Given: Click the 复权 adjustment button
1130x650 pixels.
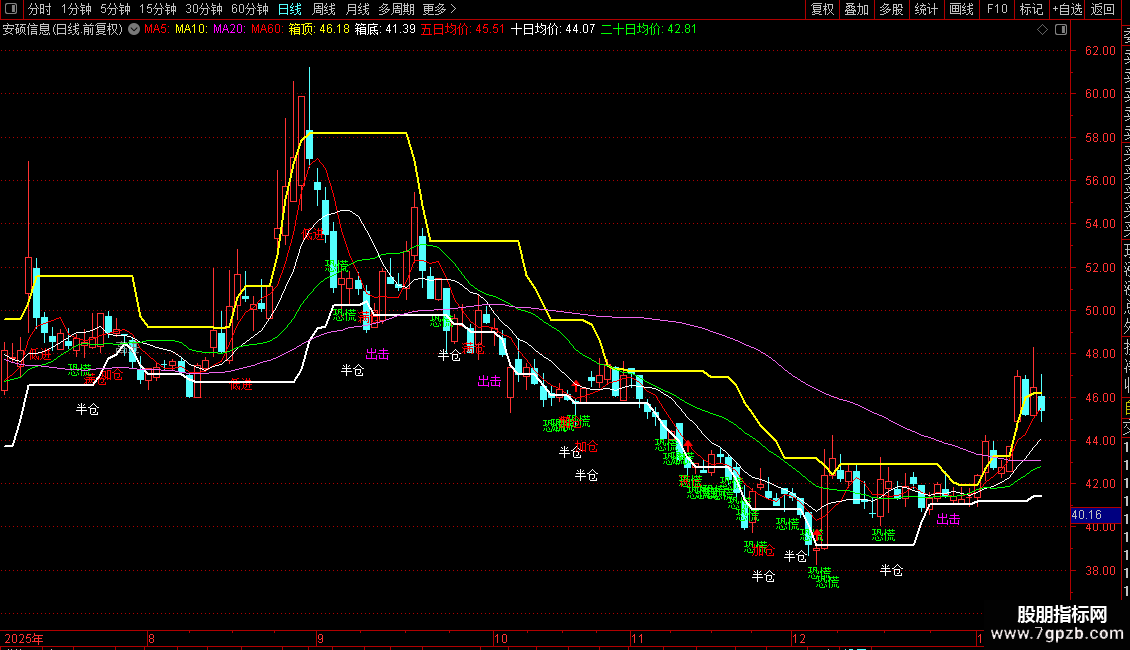Looking at the screenshot, I should (822, 10).
